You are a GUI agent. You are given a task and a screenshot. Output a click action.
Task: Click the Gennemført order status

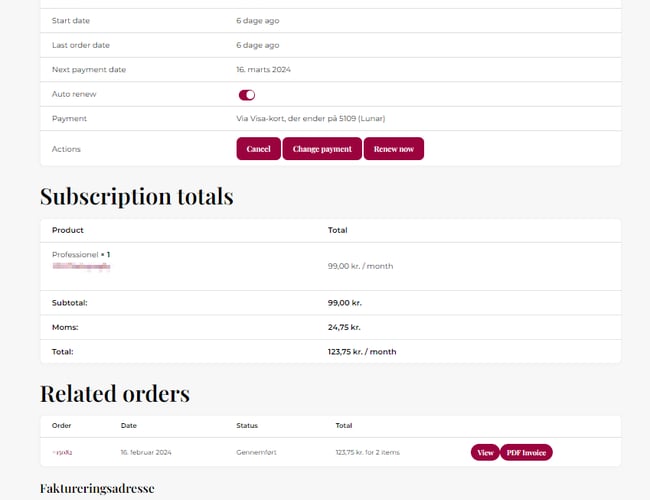pos(256,453)
